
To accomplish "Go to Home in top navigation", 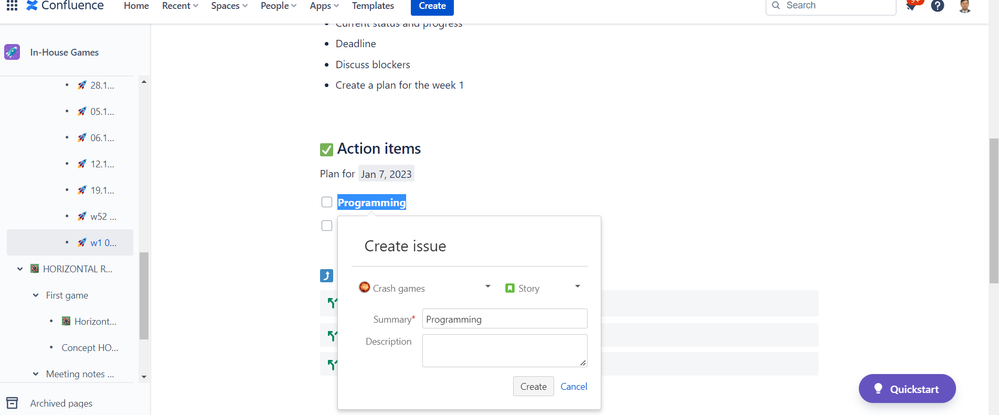I will click(x=136, y=6).
